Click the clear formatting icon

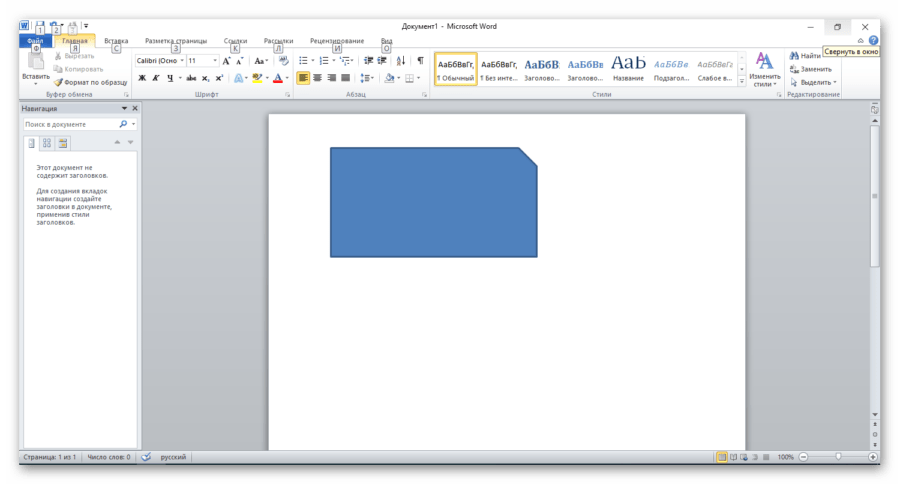tap(285, 61)
